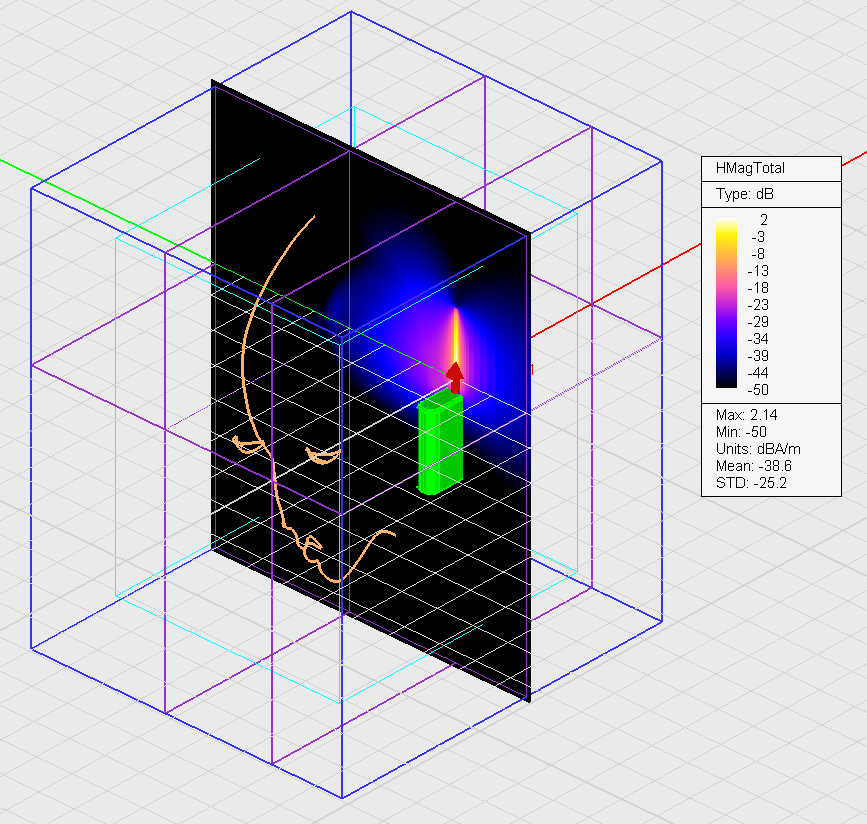Viewport: 867px width, 824px height.
Task: Click the 2 label on the color scale
Action: point(762,219)
